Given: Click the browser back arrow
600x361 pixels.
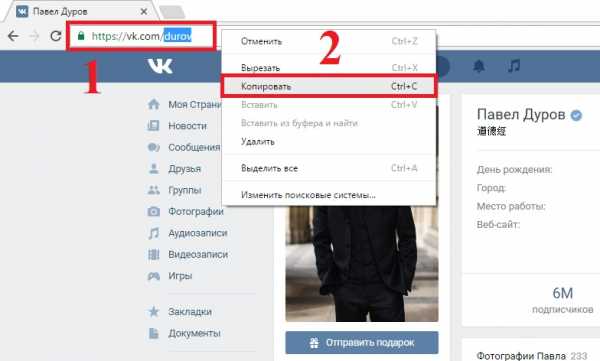Looking at the screenshot, I should (x=13, y=36).
